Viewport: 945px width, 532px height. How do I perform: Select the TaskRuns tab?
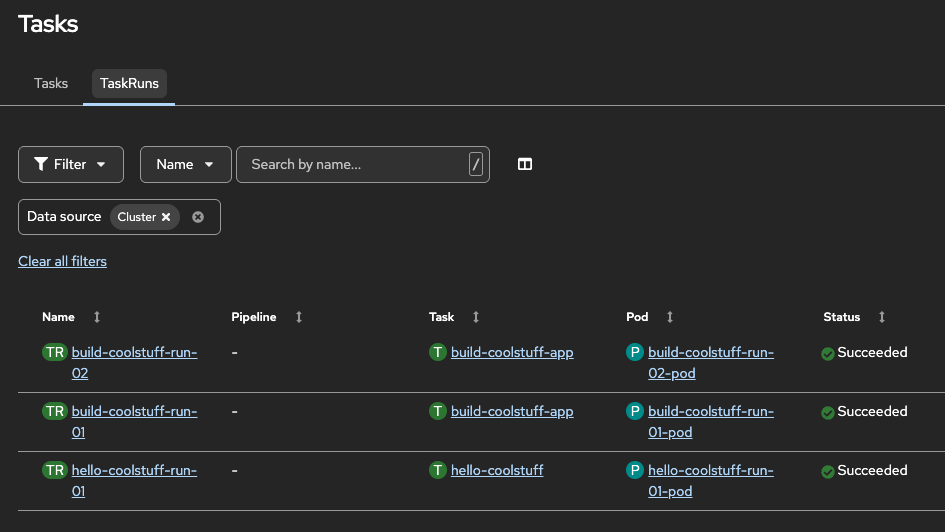(x=129, y=83)
